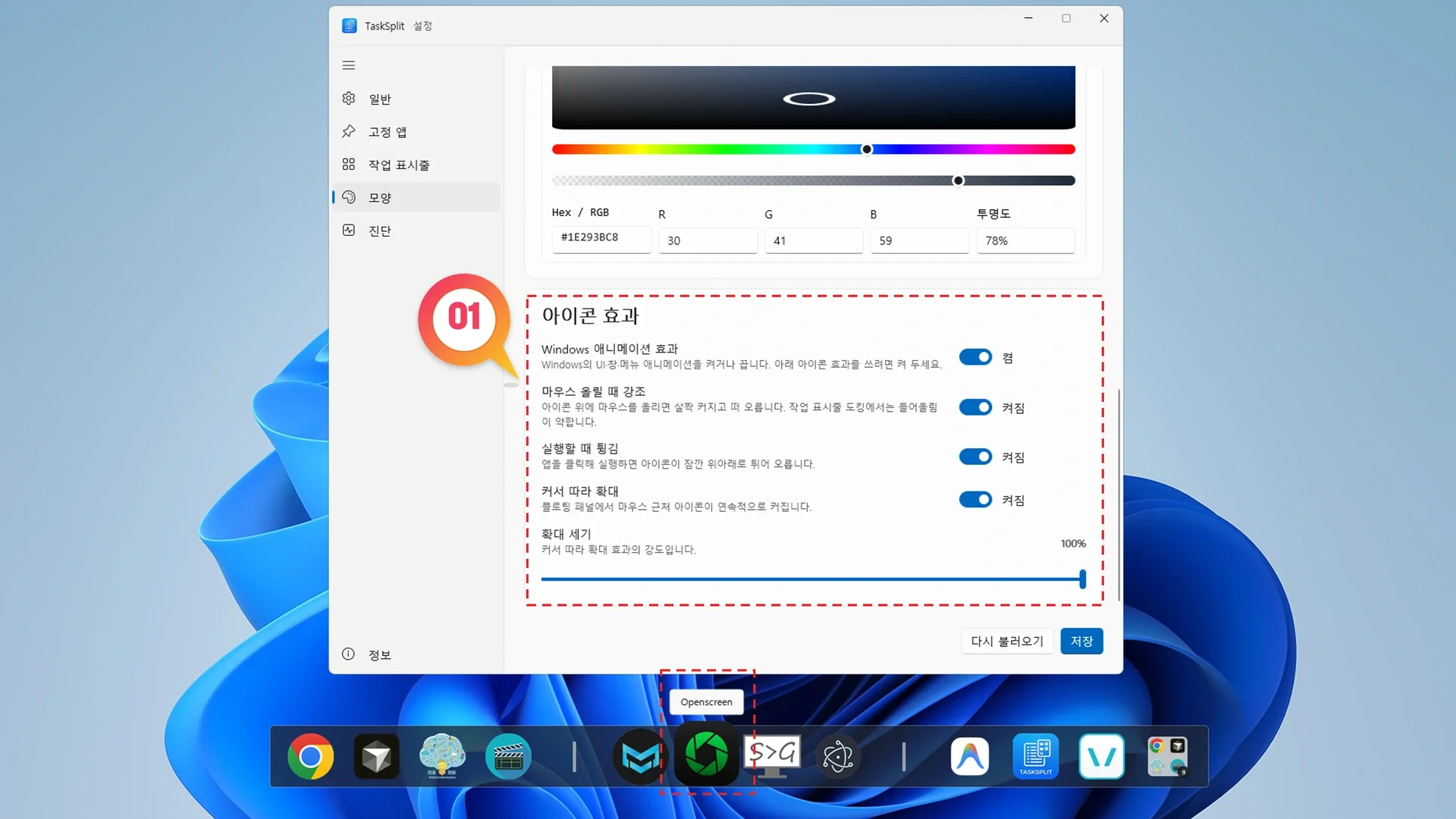Click the B value input field
This screenshot has height=819, width=1456.
tap(919, 240)
